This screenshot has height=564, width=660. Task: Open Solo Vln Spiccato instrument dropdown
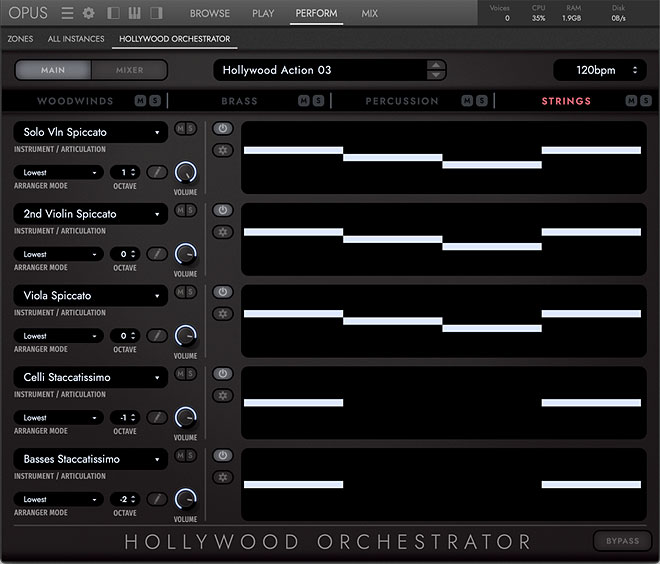[x=90, y=132]
